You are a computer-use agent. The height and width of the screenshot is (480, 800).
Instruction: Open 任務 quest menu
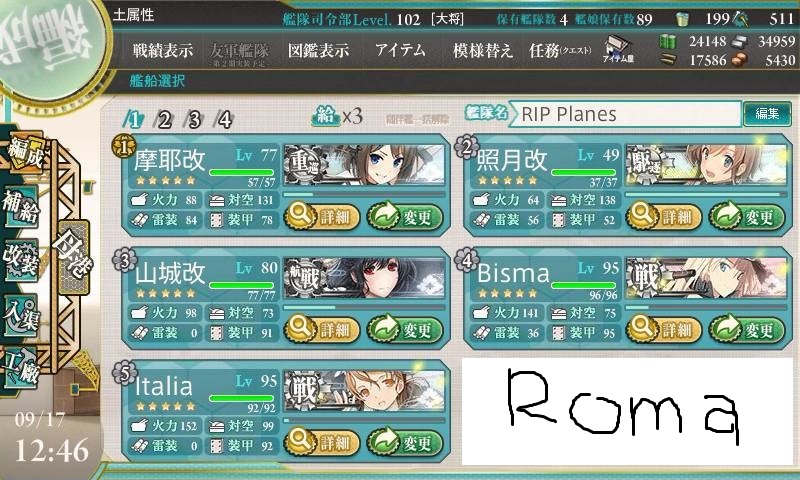point(560,50)
